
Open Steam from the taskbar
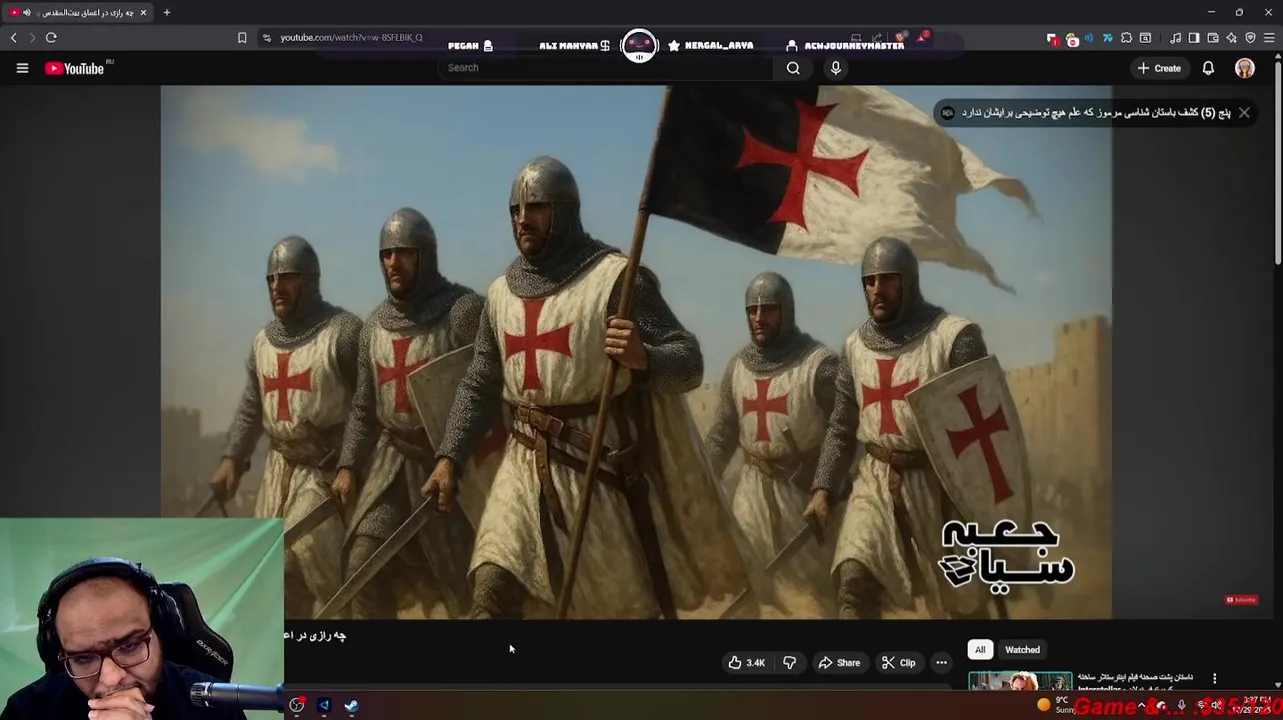click(351, 705)
